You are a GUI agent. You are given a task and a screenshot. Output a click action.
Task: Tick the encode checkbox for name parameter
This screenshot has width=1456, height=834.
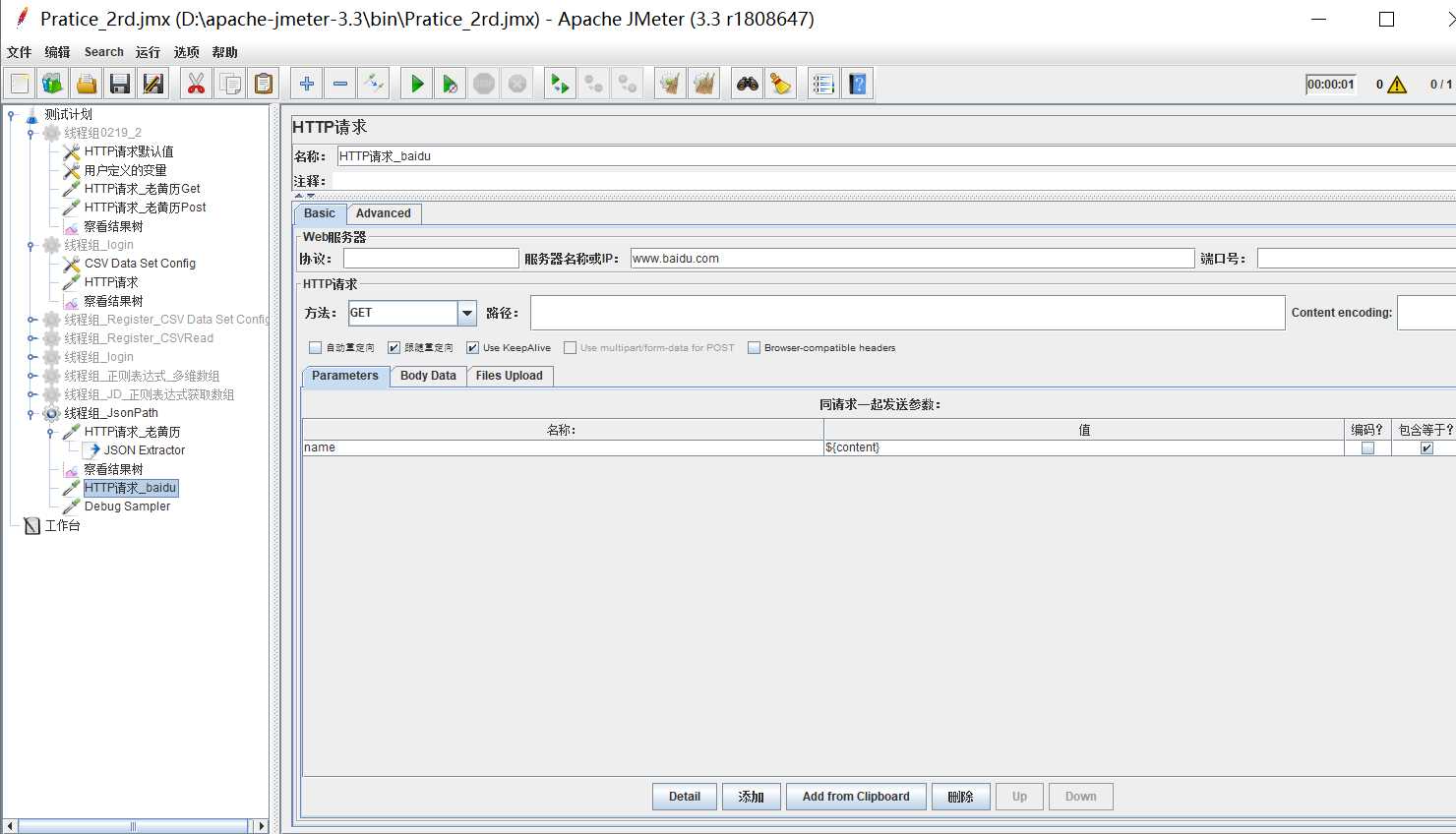(x=1367, y=447)
